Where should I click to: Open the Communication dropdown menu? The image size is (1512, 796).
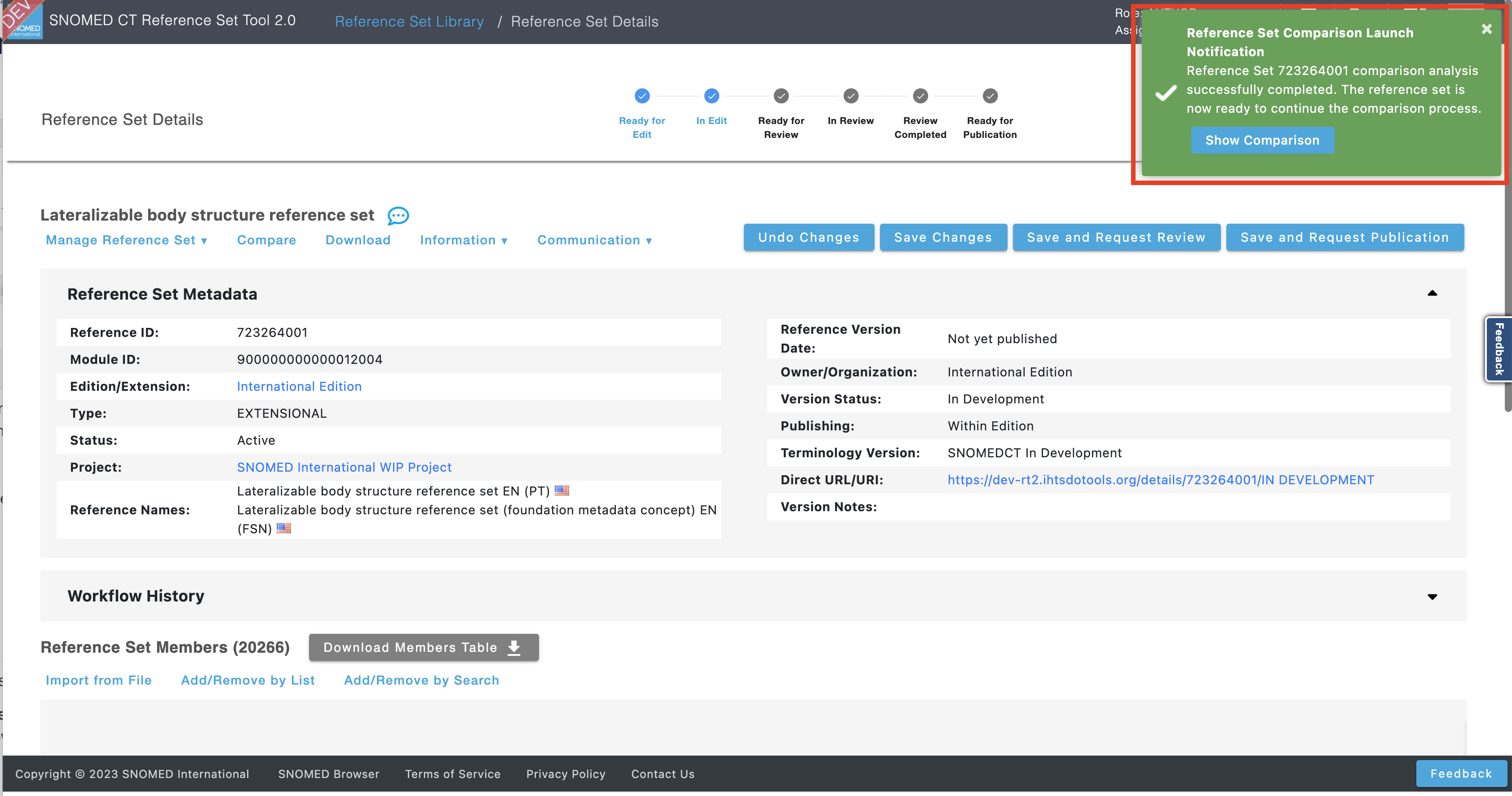tap(595, 240)
